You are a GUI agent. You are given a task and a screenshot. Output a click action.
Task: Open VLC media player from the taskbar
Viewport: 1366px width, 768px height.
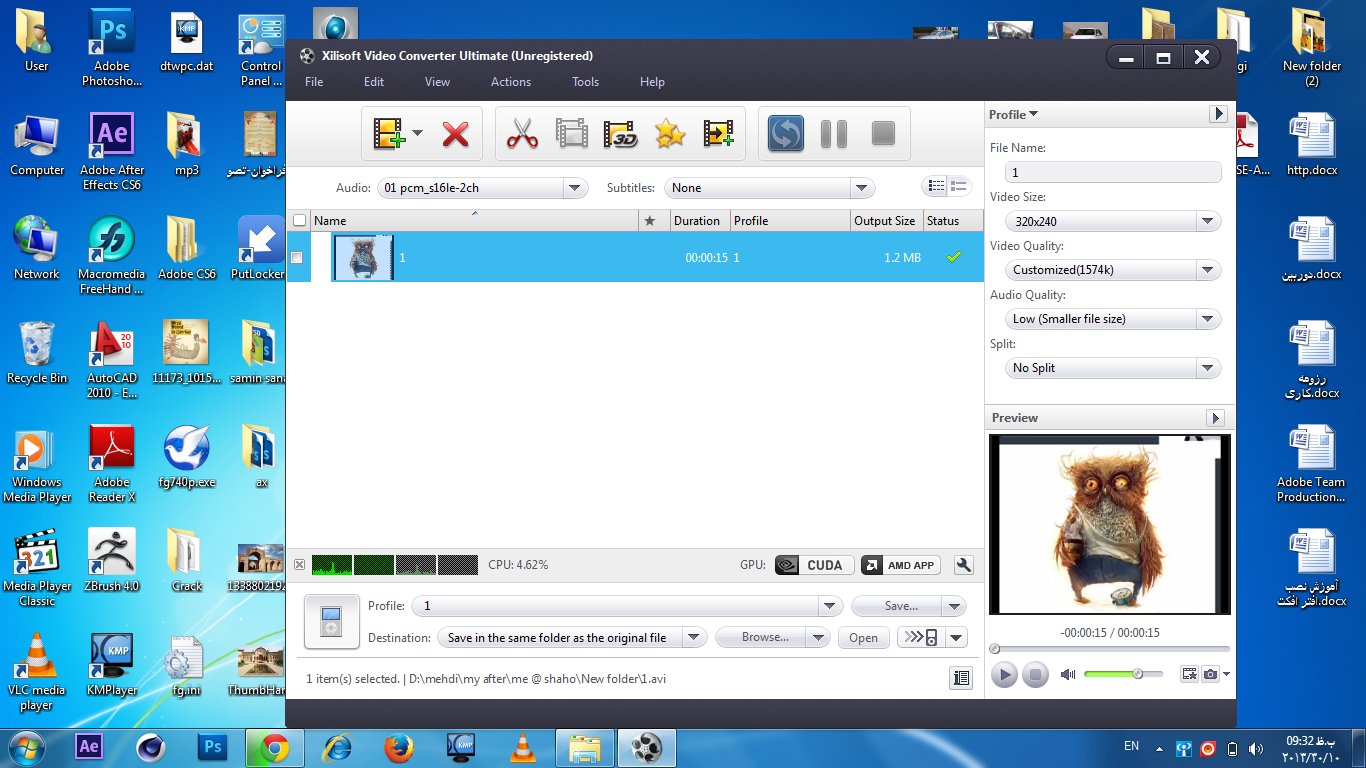coord(522,747)
